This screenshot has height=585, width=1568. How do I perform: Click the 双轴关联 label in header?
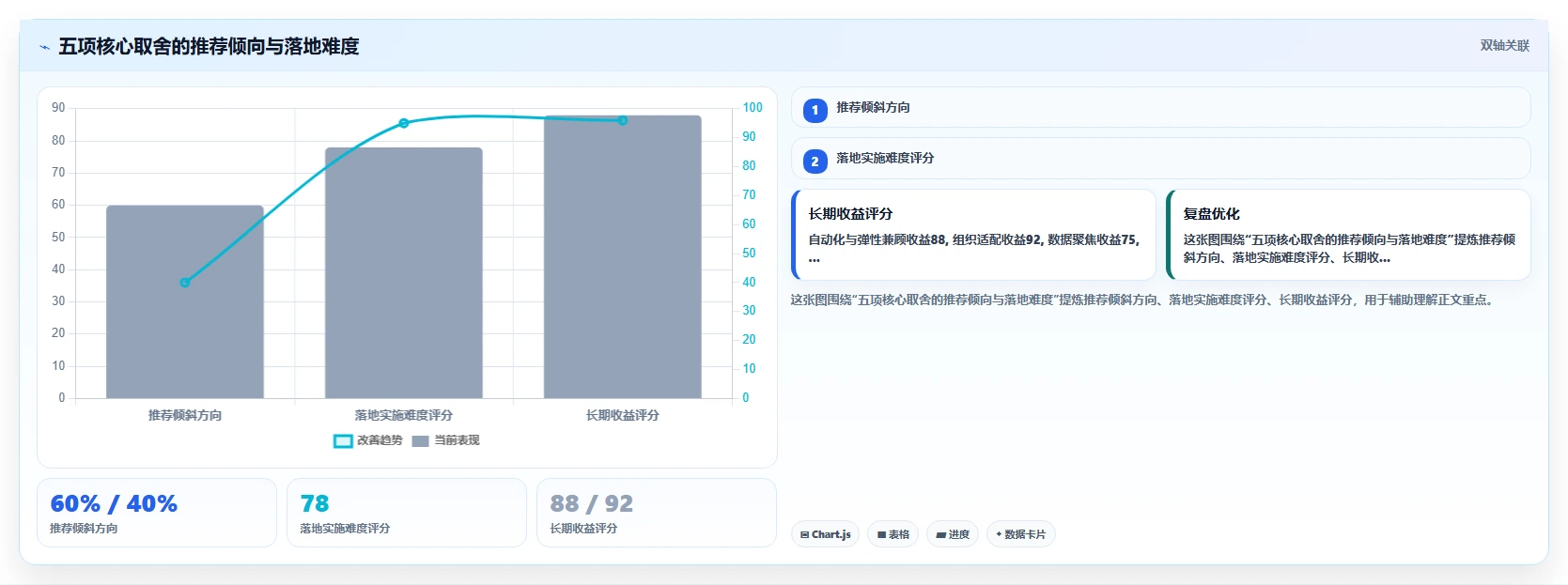(x=1504, y=45)
